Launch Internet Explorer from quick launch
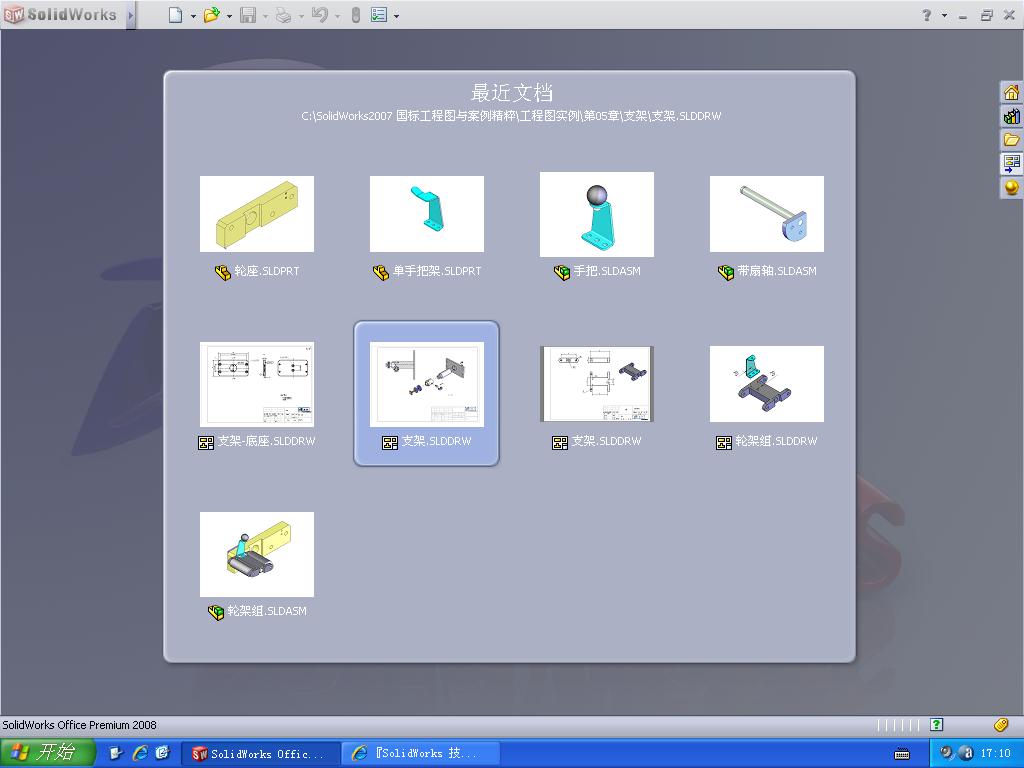Image resolution: width=1024 pixels, height=768 pixels. tap(140, 753)
